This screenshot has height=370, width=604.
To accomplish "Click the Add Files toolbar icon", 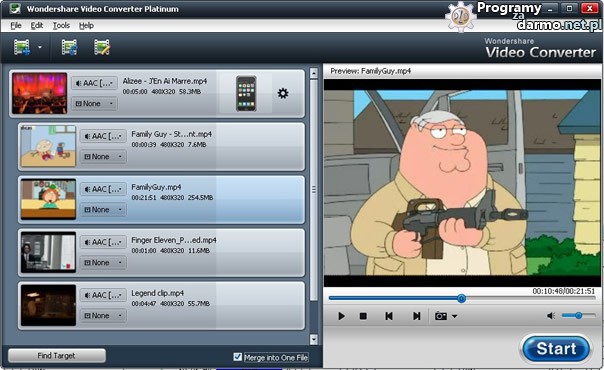I will click(x=22, y=47).
